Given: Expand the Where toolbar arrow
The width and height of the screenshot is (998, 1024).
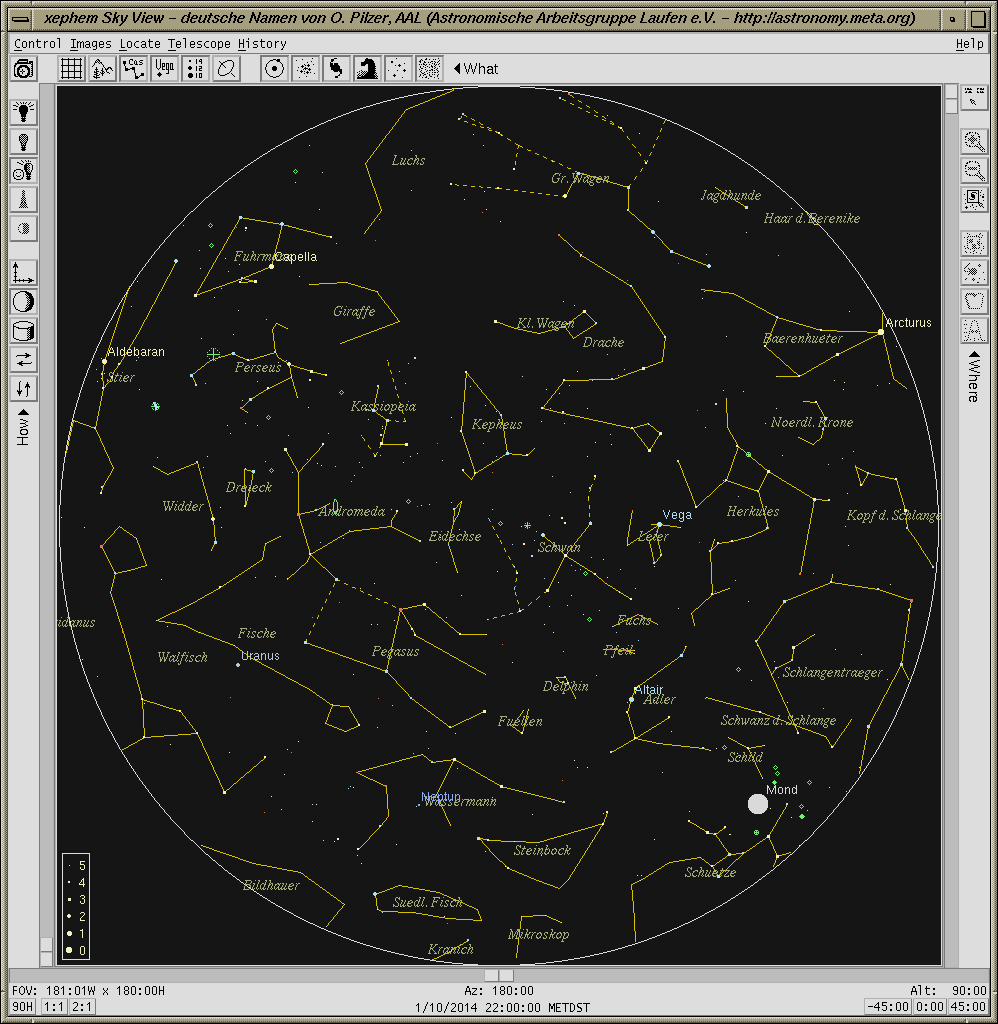Looking at the screenshot, I should (x=974, y=355).
